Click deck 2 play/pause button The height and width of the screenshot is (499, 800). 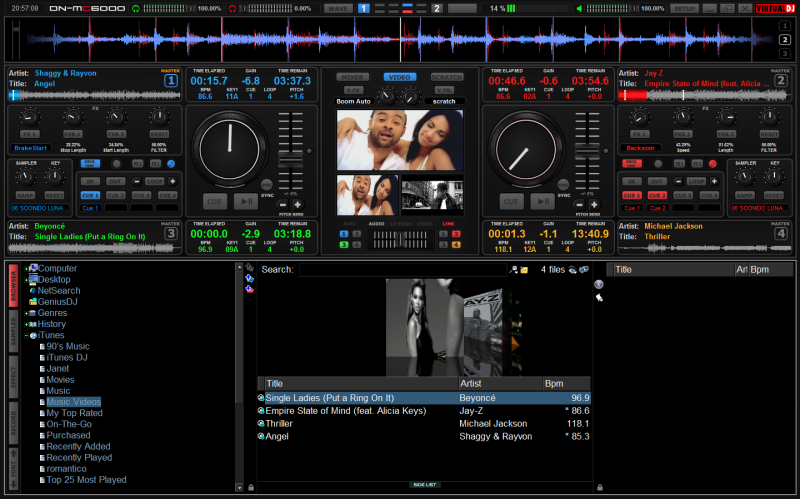[x=543, y=202]
